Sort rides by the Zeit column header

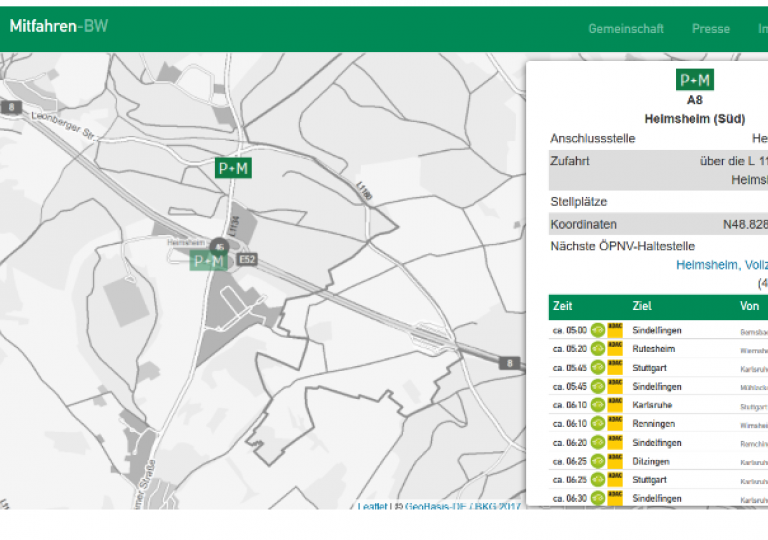(x=563, y=306)
